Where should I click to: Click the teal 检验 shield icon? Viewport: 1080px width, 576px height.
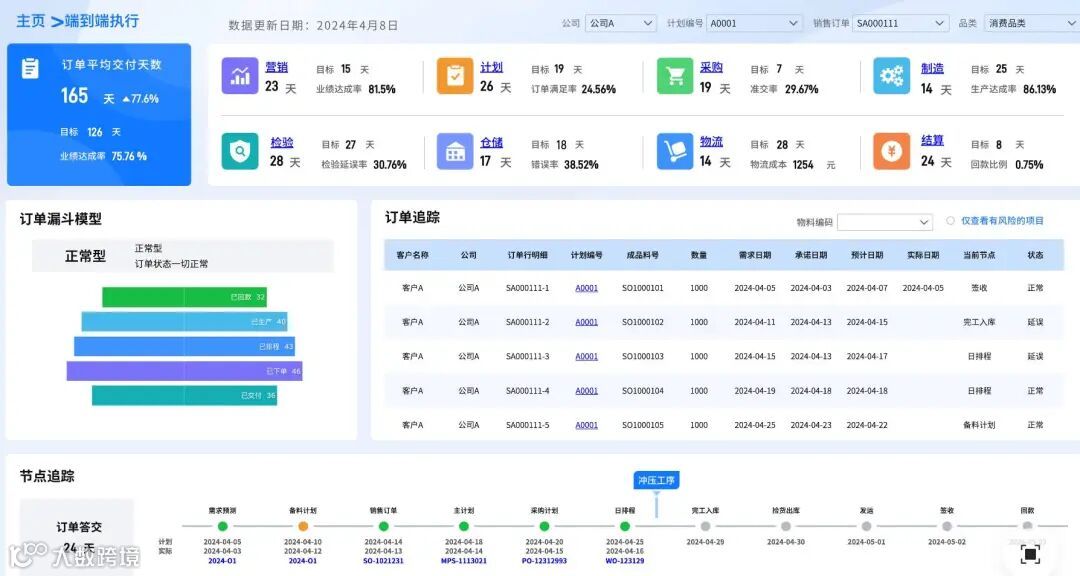point(240,151)
